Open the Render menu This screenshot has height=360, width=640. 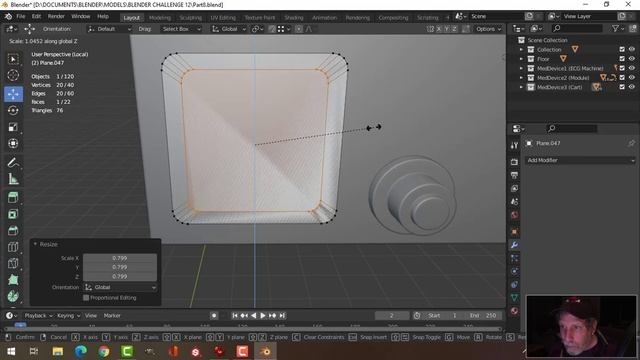pos(56,17)
